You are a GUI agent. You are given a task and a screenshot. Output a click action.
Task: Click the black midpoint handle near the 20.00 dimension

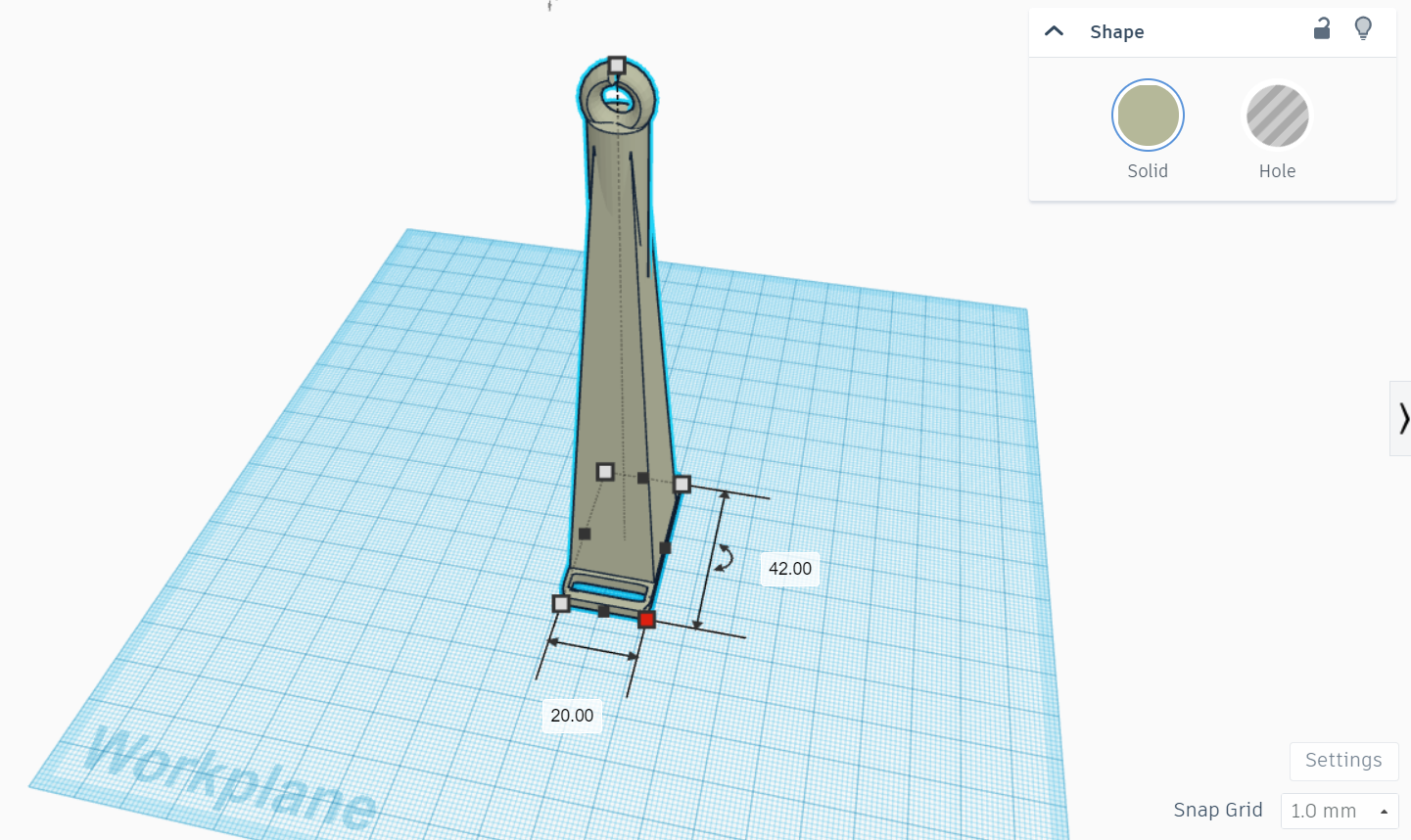pos(602,612)
